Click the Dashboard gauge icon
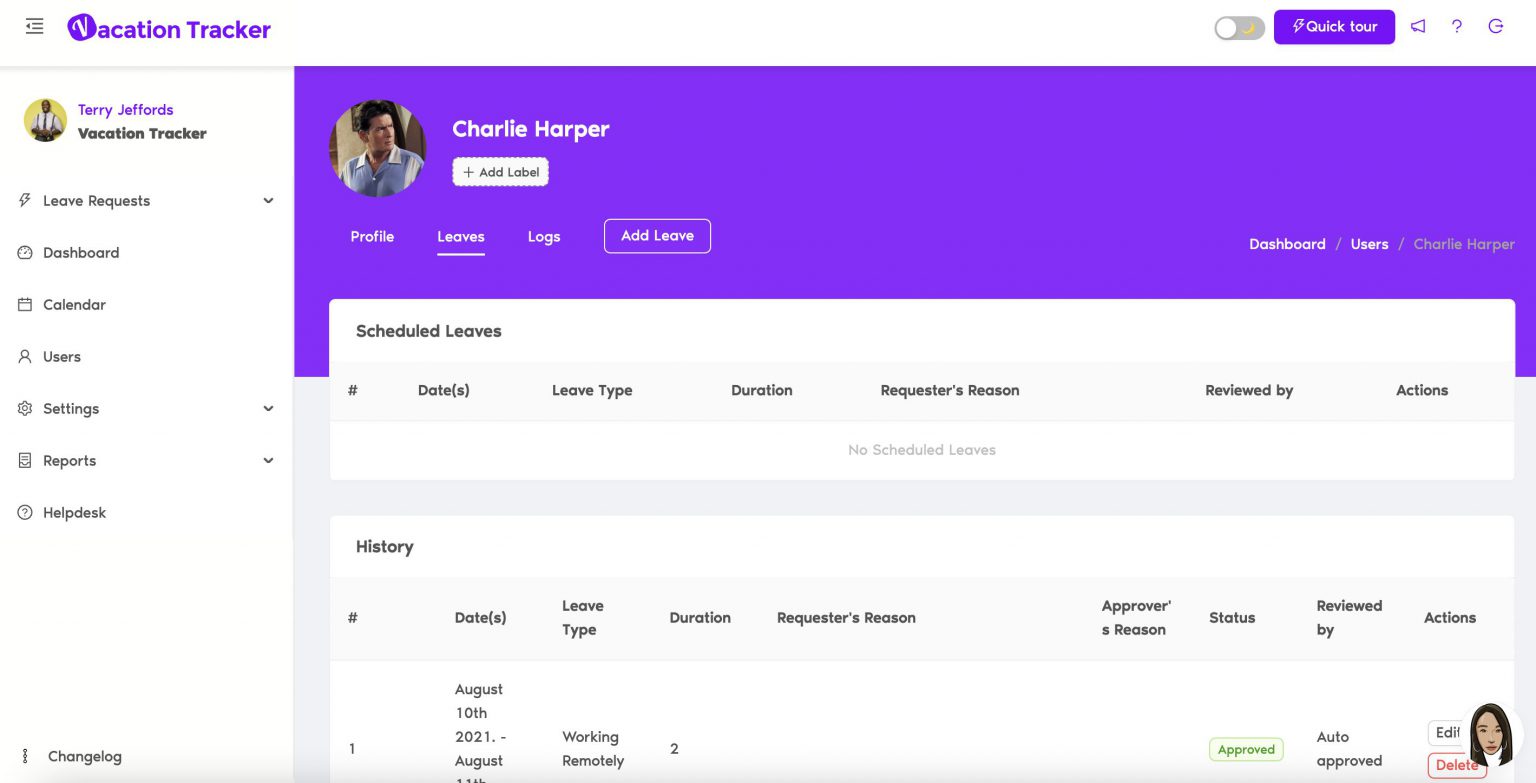 [x=25, y=253]
